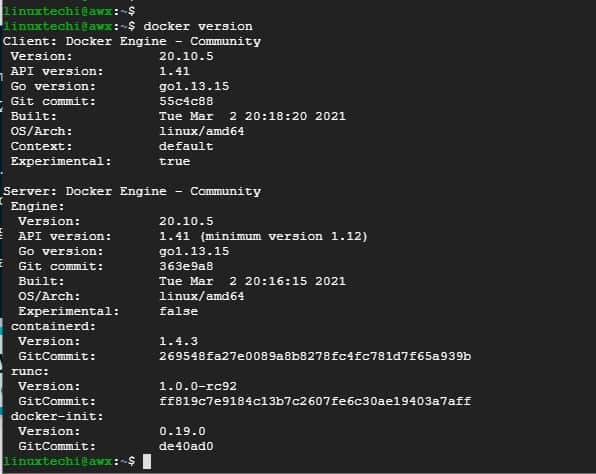Click the client Experimental value 'true'
The height and width of the screenshot is (474, 596).
click(x=174, y=161)
